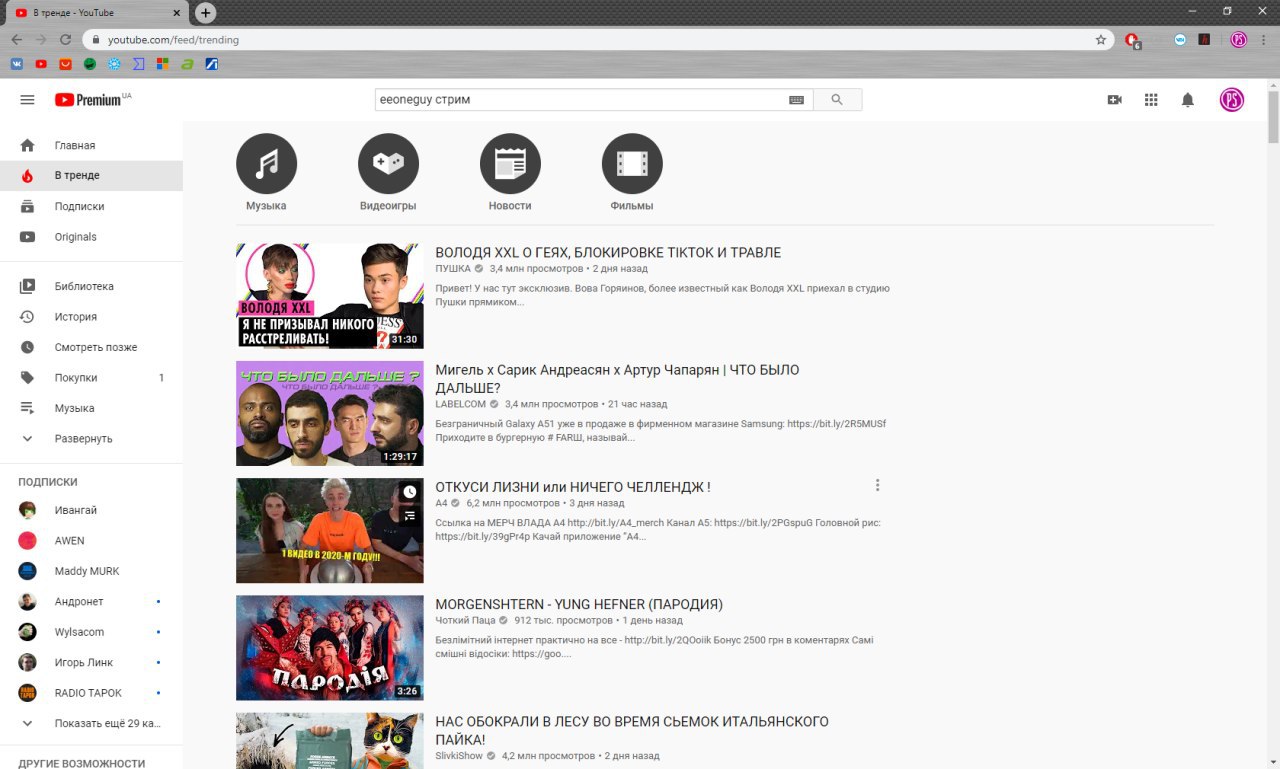Open the YouTube bookmark in bookmarks bar

point(41,64)
